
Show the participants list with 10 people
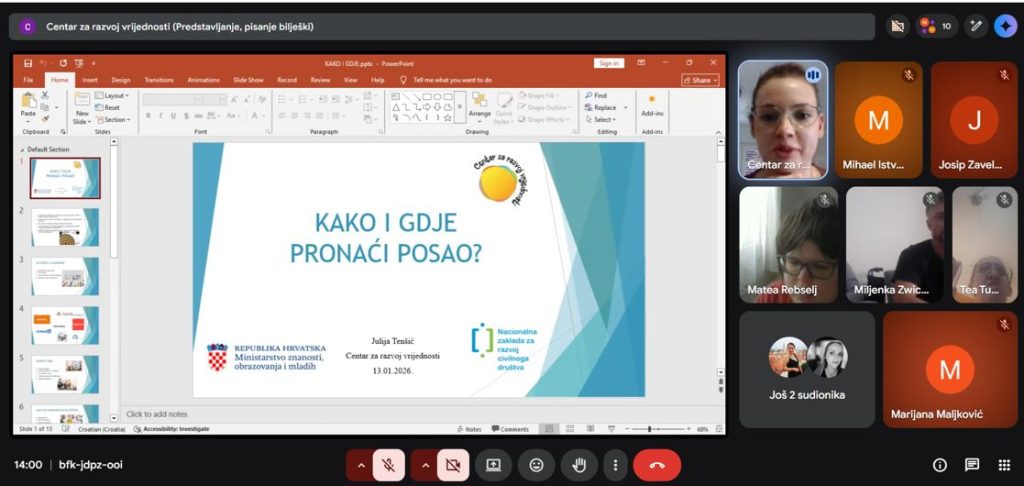pyautogui.click(x=936, y=26)
